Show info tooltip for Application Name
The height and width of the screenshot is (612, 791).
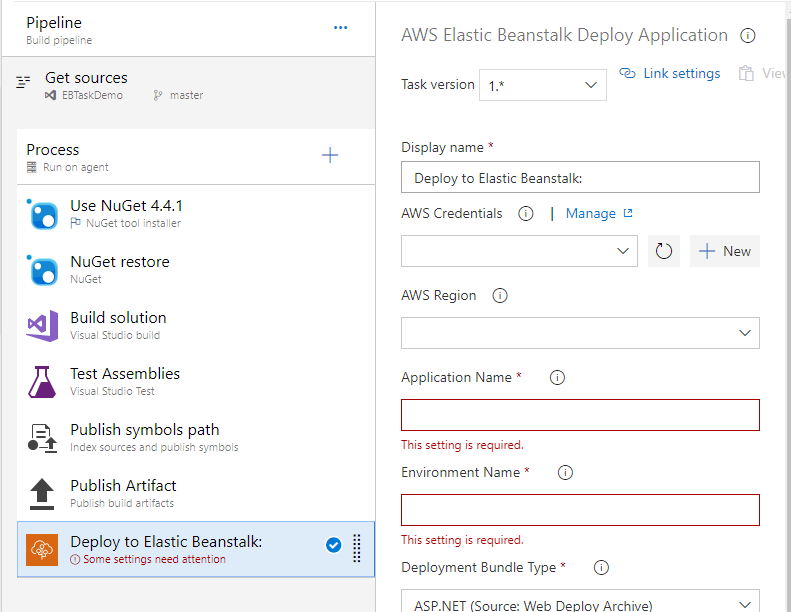(557, 377)
